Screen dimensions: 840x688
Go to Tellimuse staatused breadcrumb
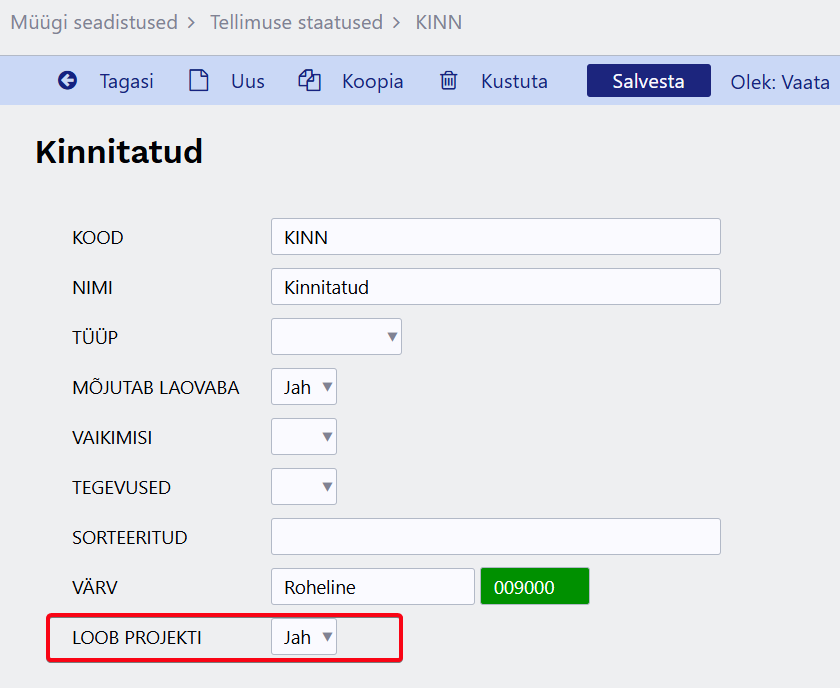296,21
